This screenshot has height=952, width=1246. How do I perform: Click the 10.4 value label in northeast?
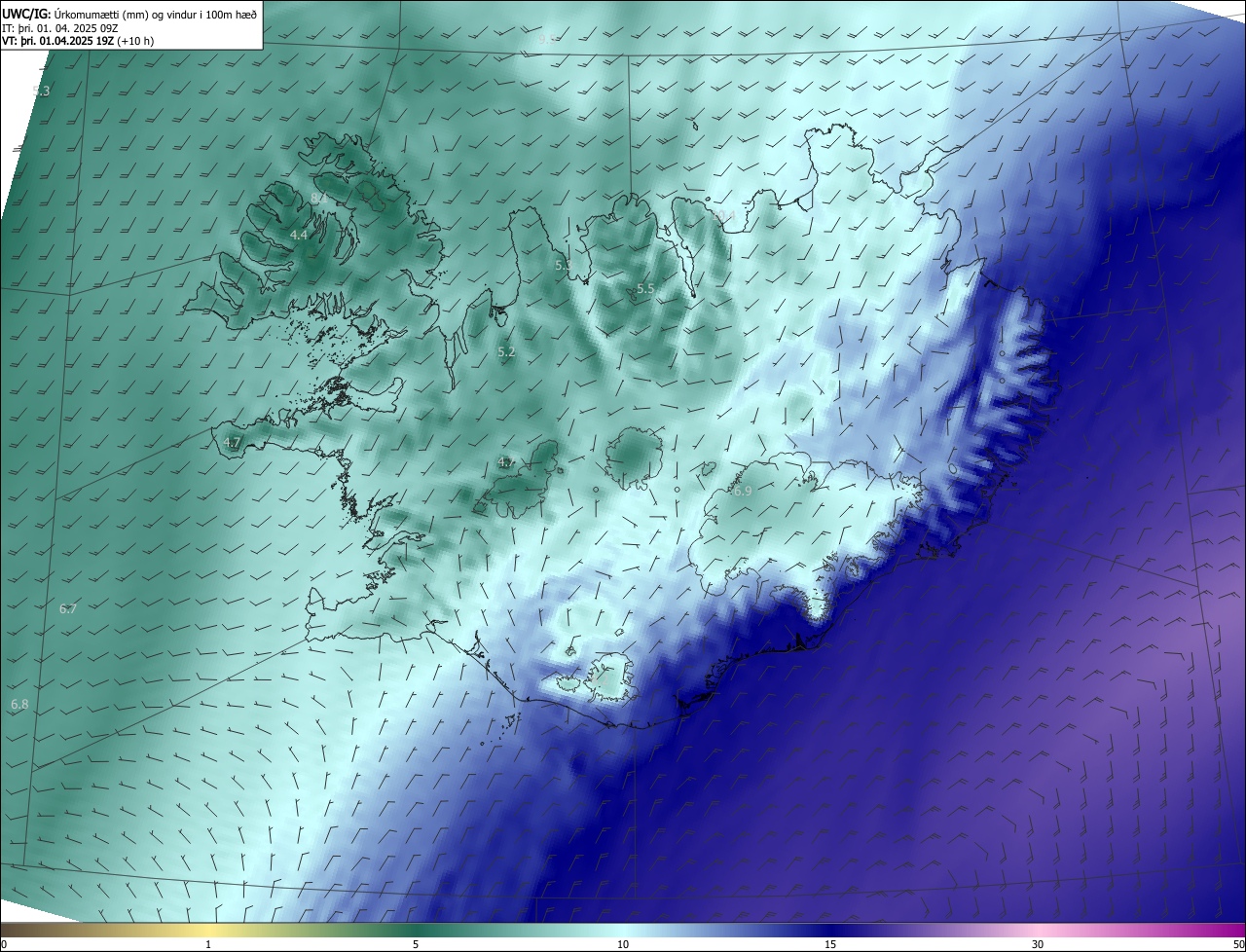(x=723, y=215)
